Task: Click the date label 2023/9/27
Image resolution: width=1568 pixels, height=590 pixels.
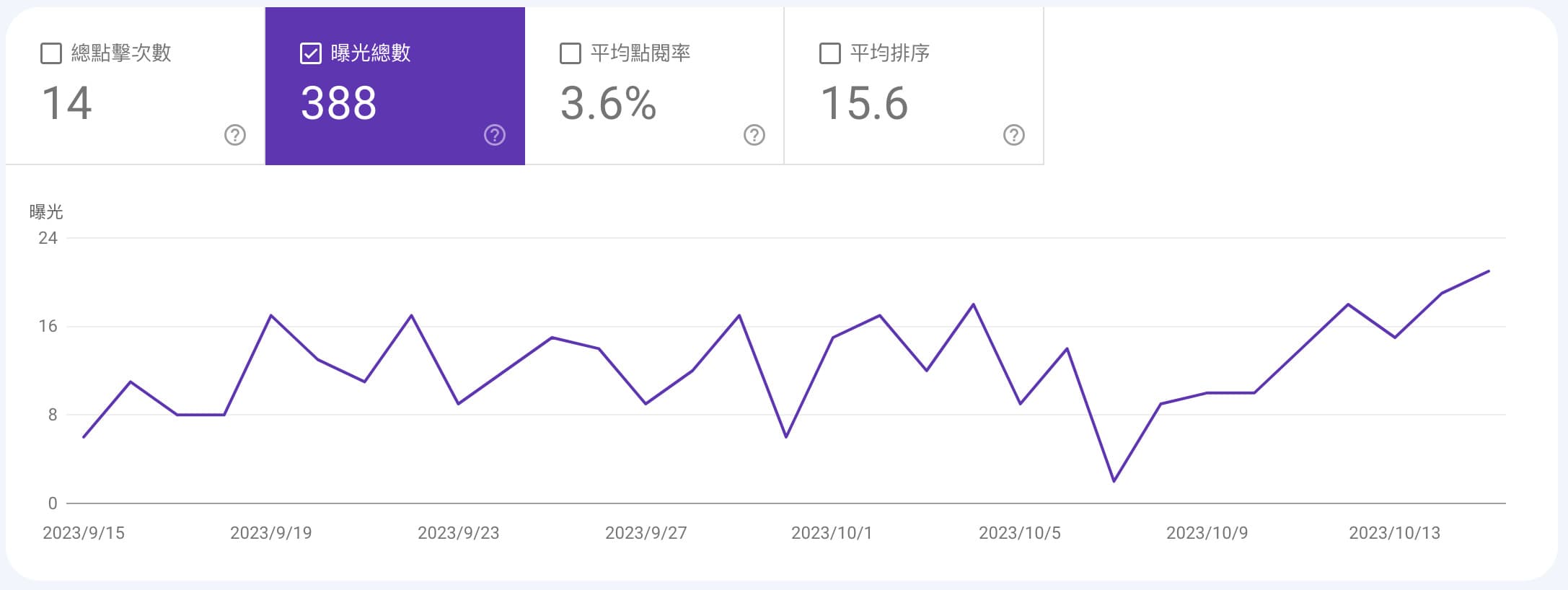Action: pos(646,533)
